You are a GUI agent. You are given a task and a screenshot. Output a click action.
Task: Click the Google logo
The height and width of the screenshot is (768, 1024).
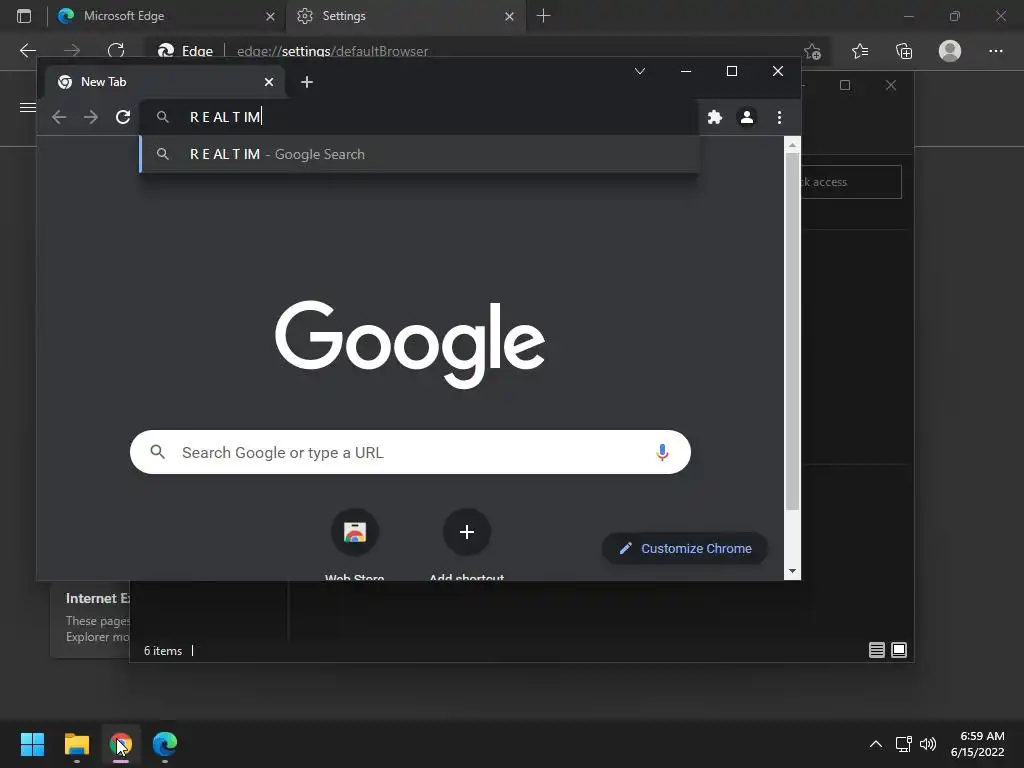[410, 344]
